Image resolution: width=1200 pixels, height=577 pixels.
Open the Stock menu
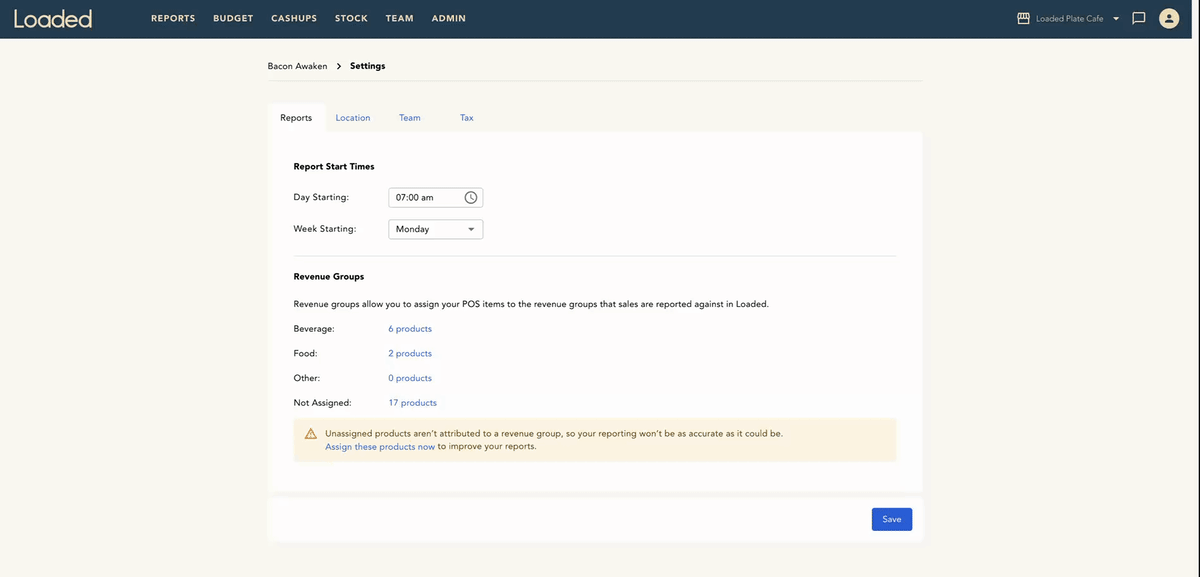(x=351, y=18)
